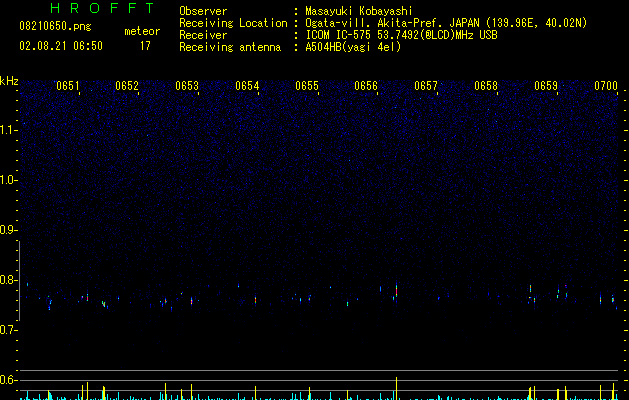Click the 0653 time marker
629x400 pixels.
(x=187, y=86)
